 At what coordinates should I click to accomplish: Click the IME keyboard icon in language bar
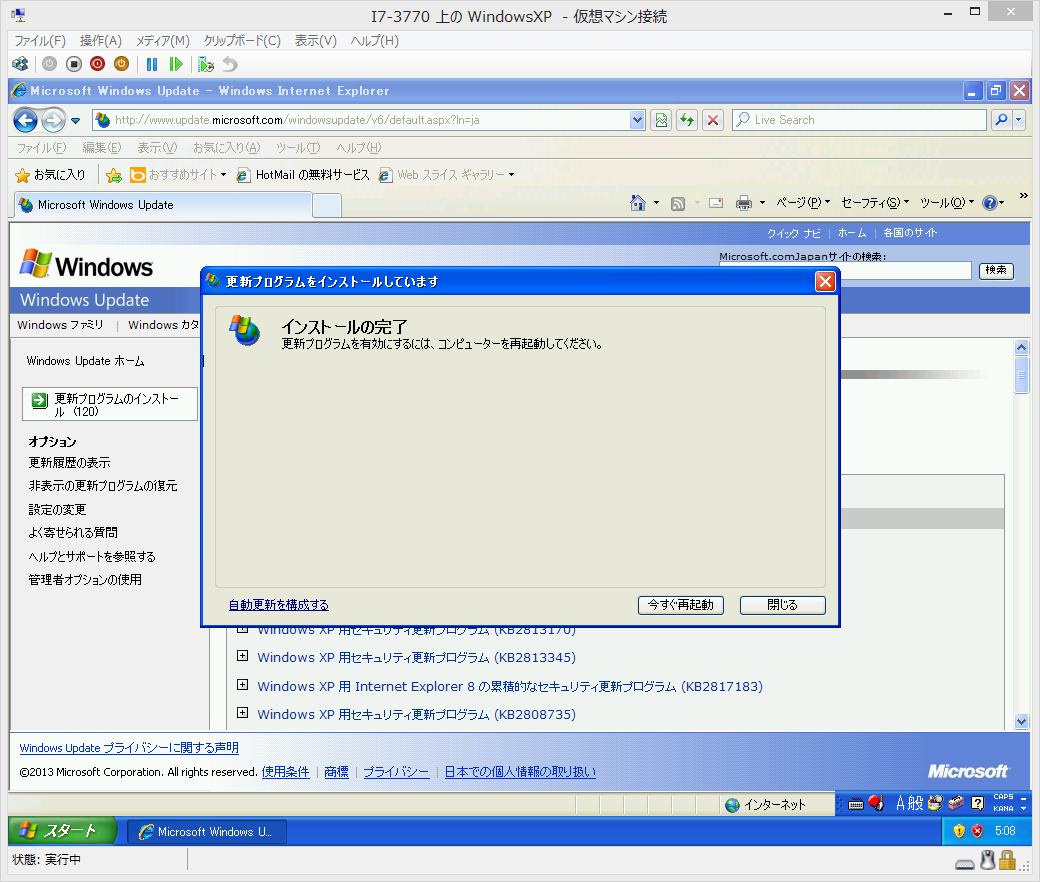tap(856, 804)
